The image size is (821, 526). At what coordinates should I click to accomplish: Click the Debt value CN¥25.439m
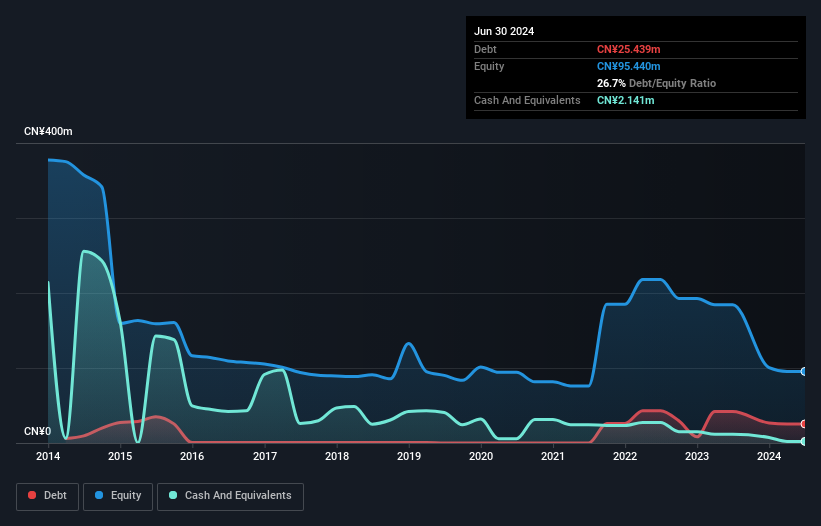pos(628,49)
